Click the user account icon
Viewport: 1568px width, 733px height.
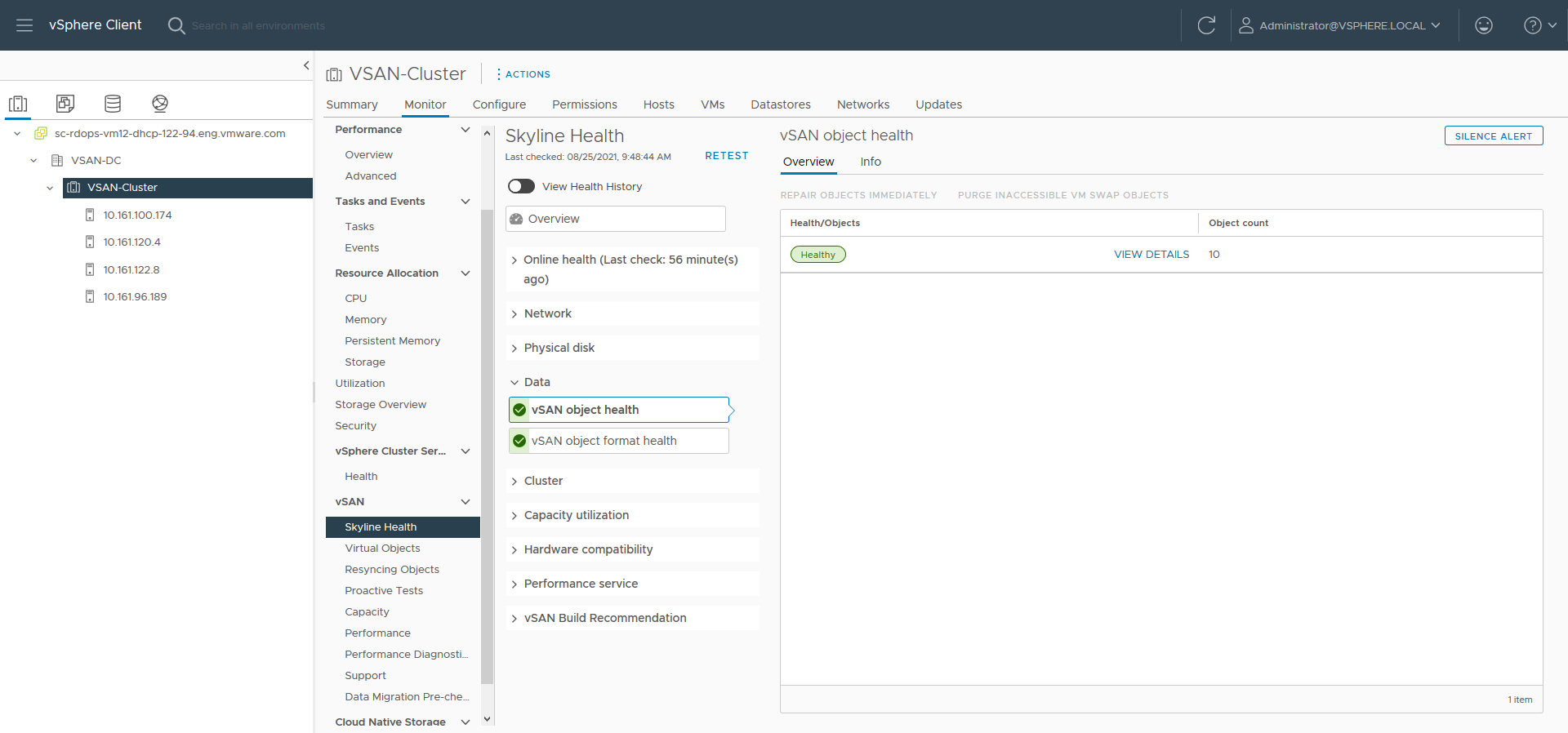click(1246, 25)
